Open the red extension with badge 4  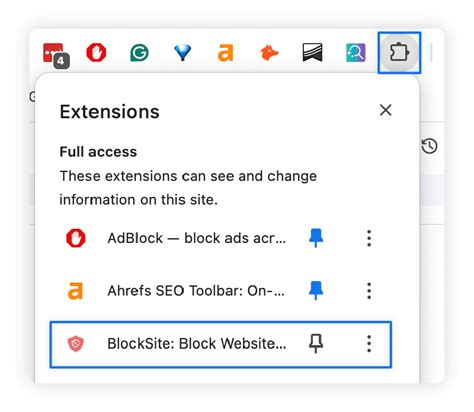point(55,54)
